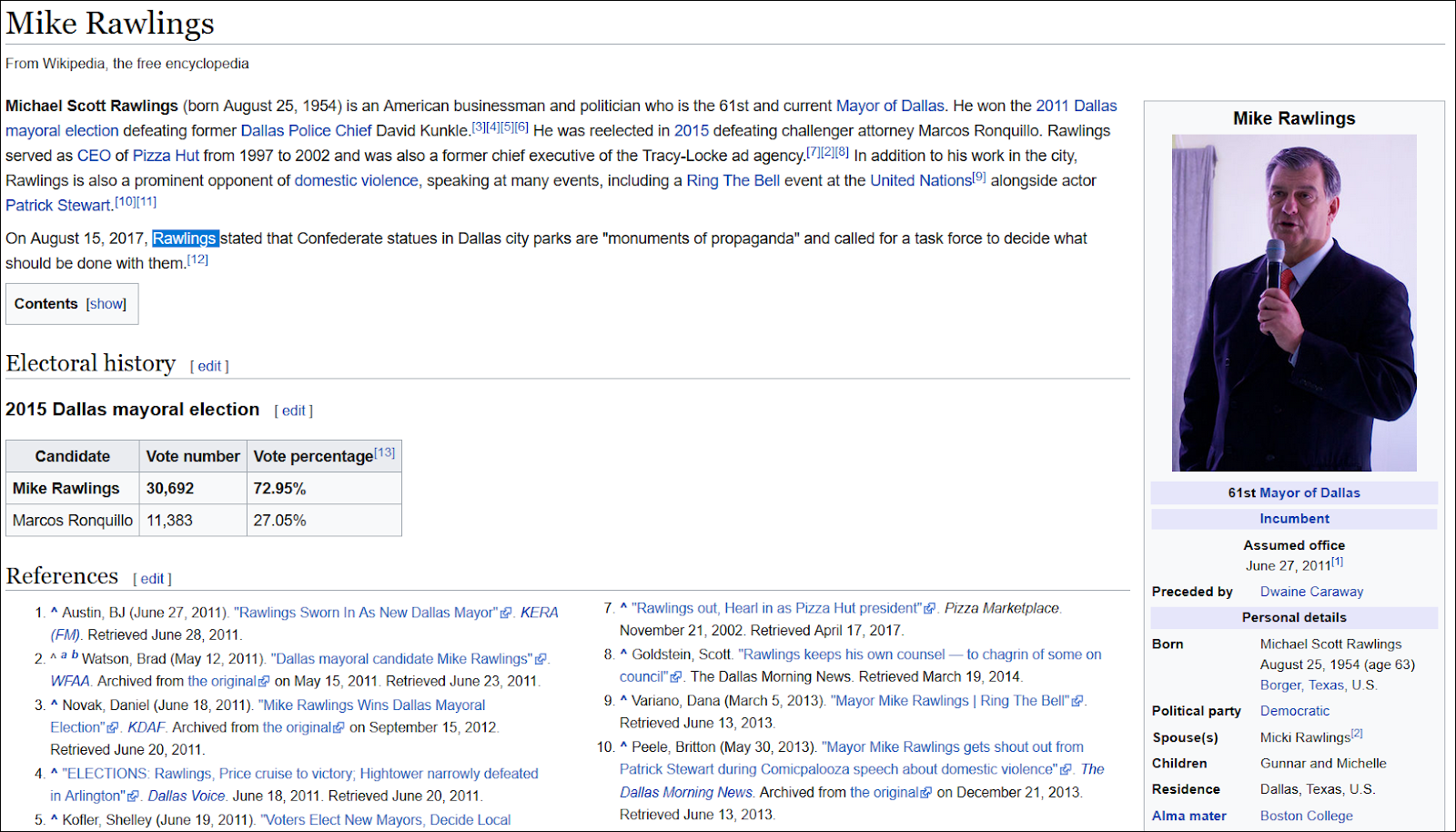
Task: Open "Rawlings out, Hearl in" reference link
Action: [x=776, y=608]
